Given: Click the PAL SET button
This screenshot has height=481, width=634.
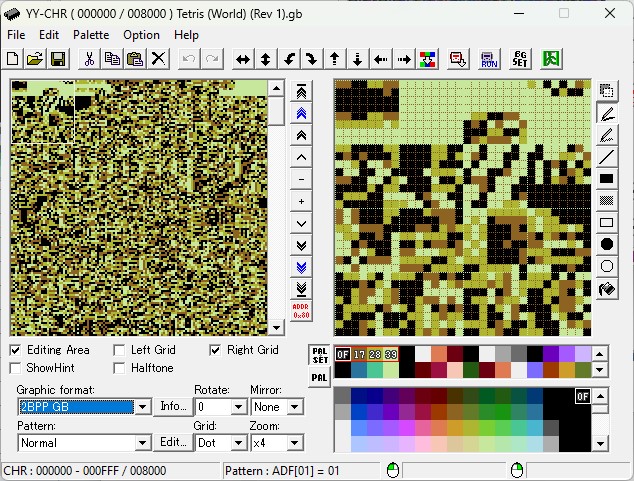Looking at the screenshot, I should pyautogui.click(x=319, y=355).
